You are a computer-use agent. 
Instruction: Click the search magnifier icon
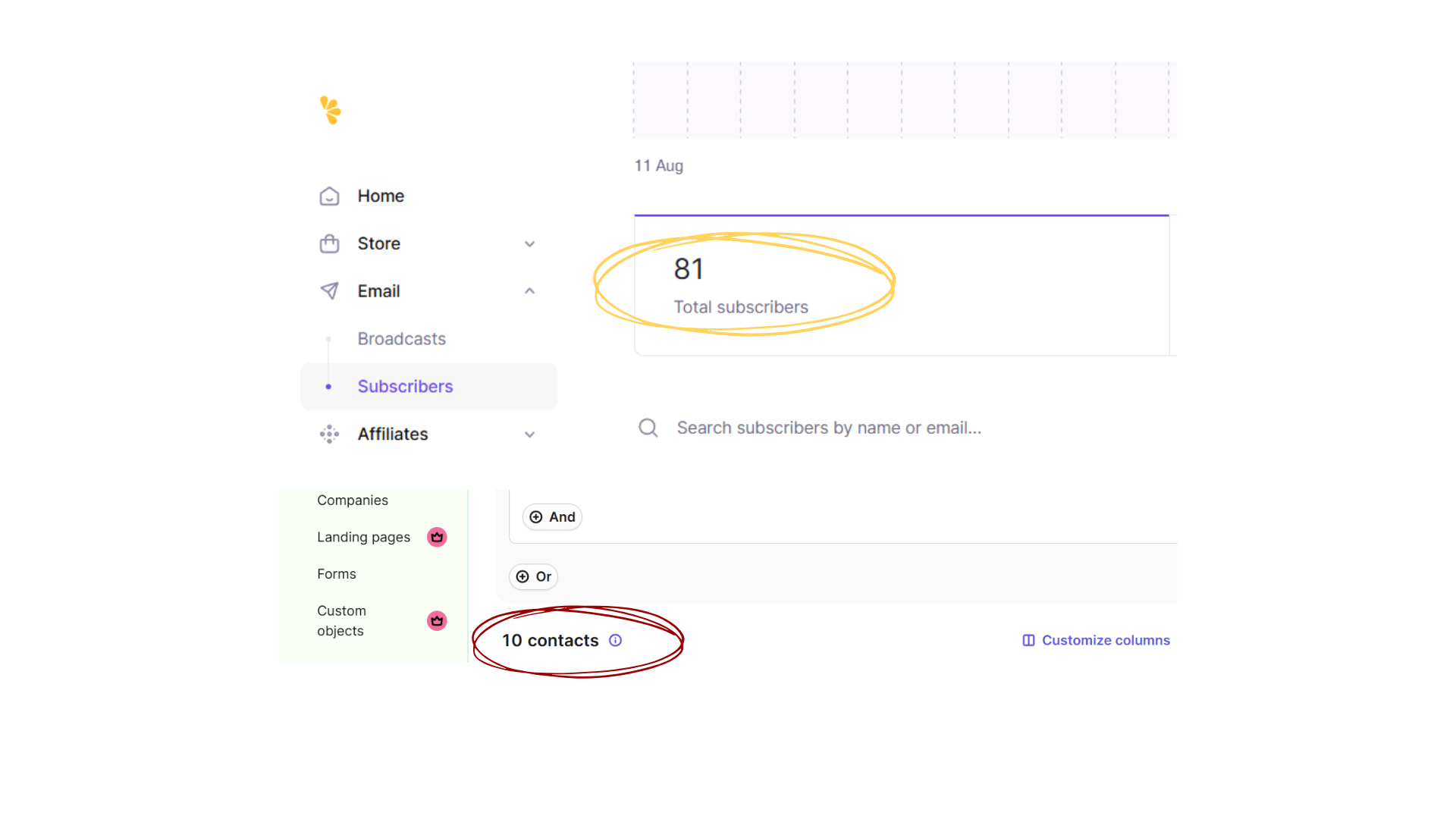point(648,428)
